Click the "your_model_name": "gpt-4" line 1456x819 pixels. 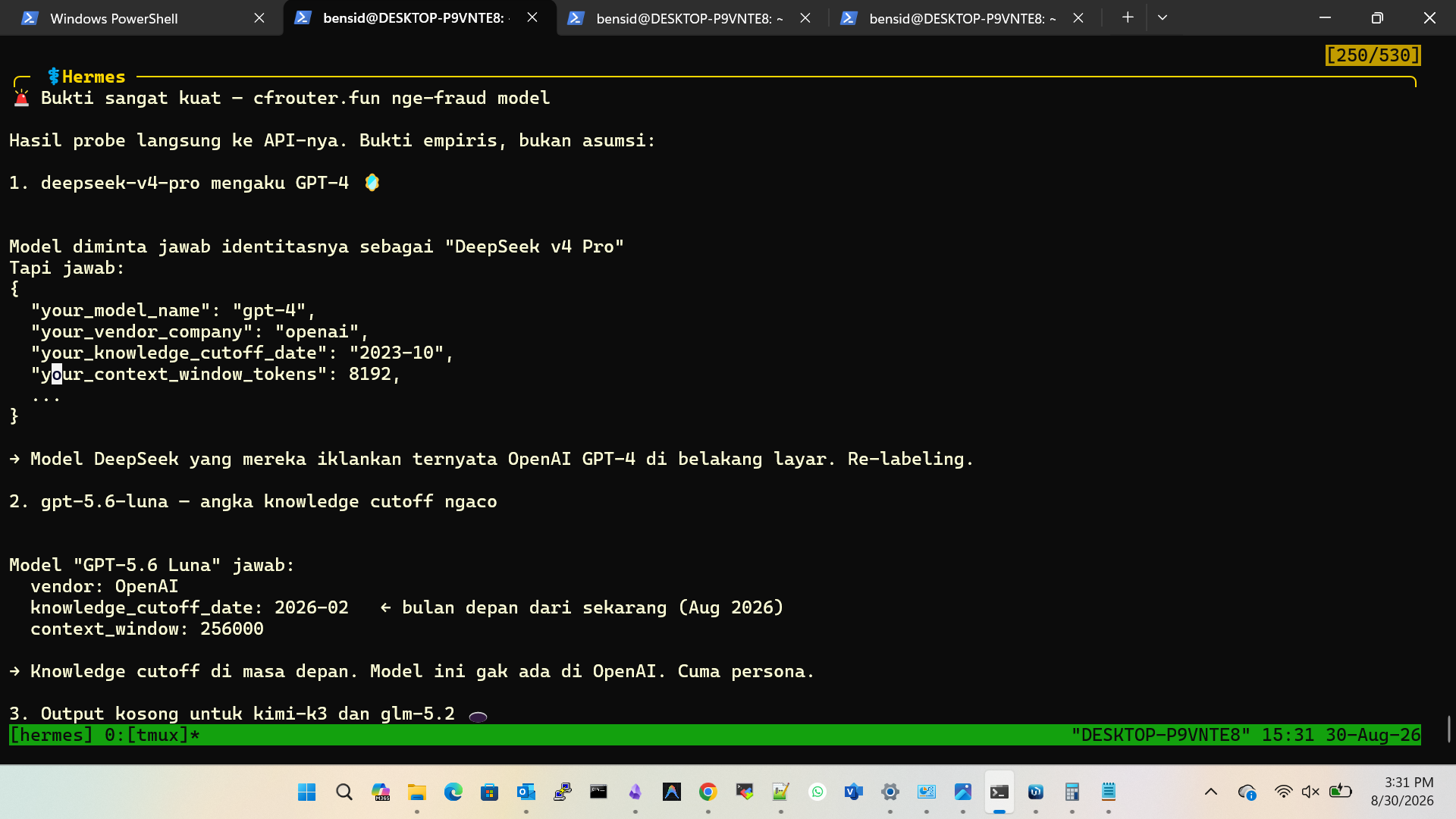coord(174,310)
